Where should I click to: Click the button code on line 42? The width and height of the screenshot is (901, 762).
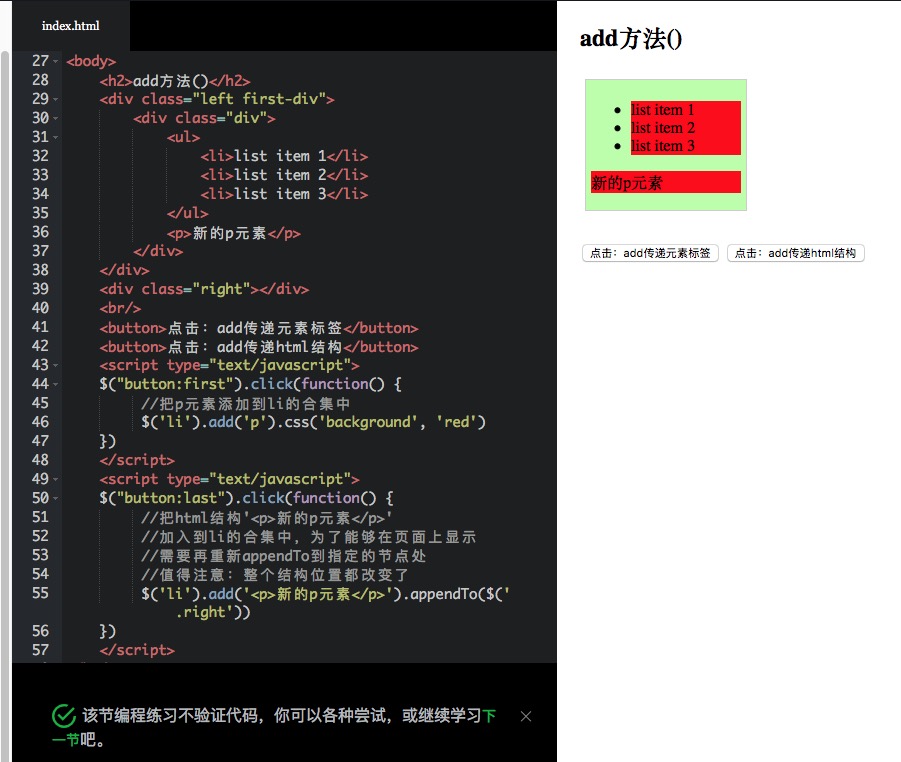(x=259, y=347)
